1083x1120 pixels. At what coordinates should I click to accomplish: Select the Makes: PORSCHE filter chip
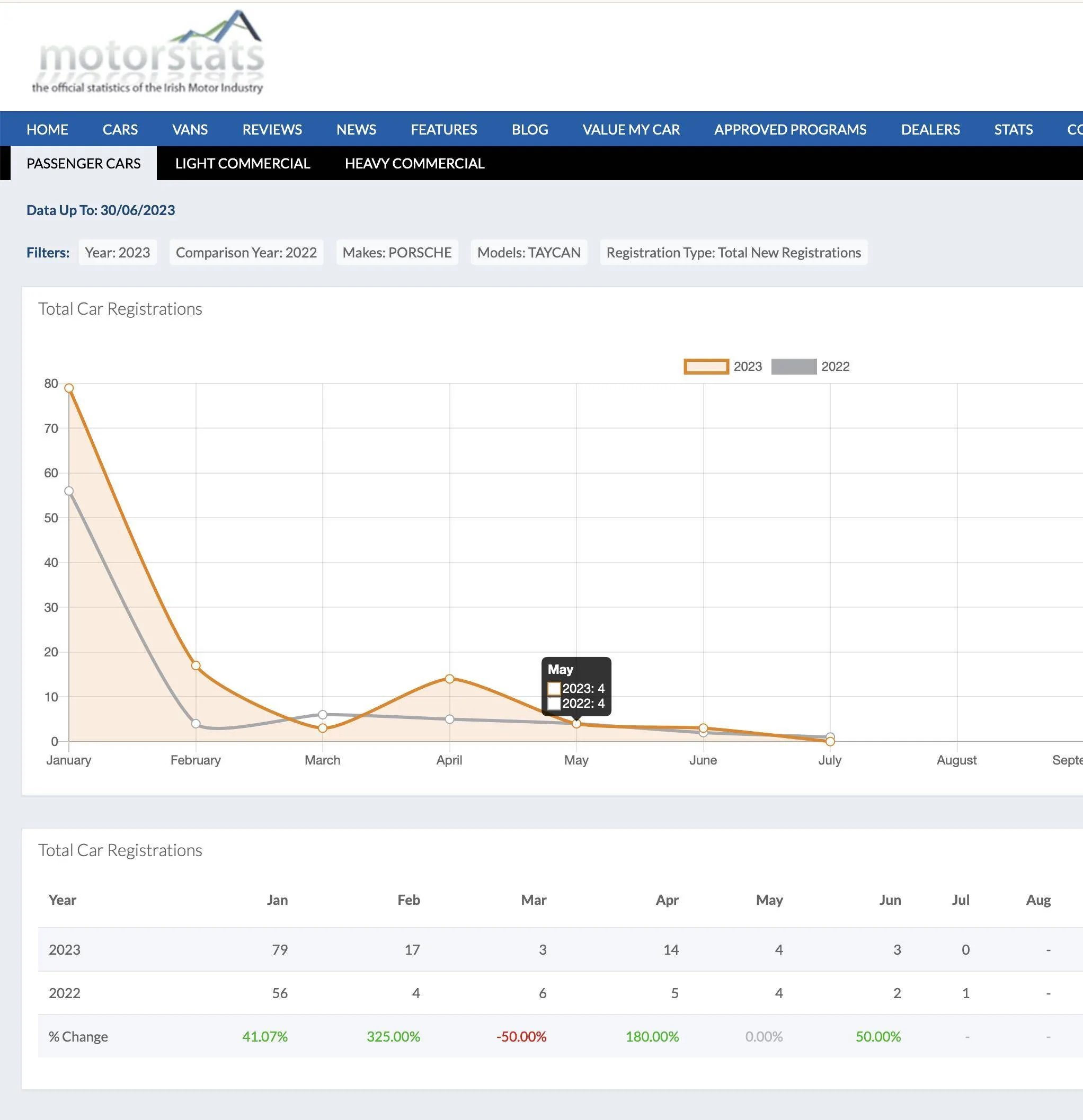(397, 253)
